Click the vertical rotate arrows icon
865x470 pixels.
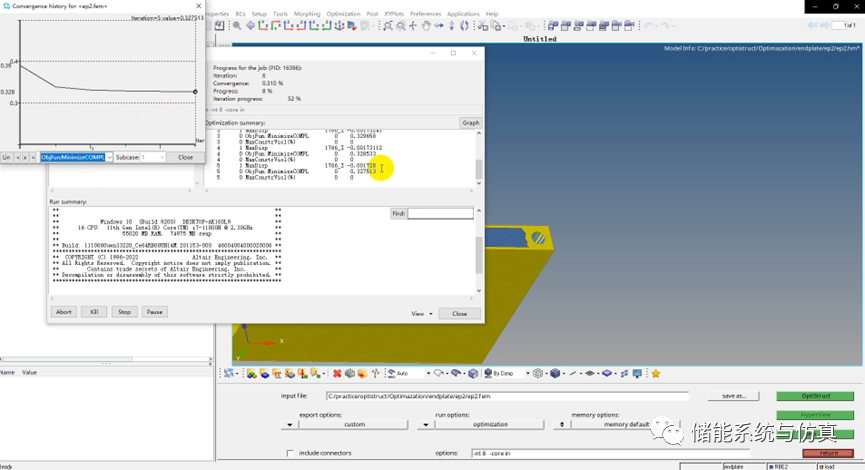tap(452, 26)
